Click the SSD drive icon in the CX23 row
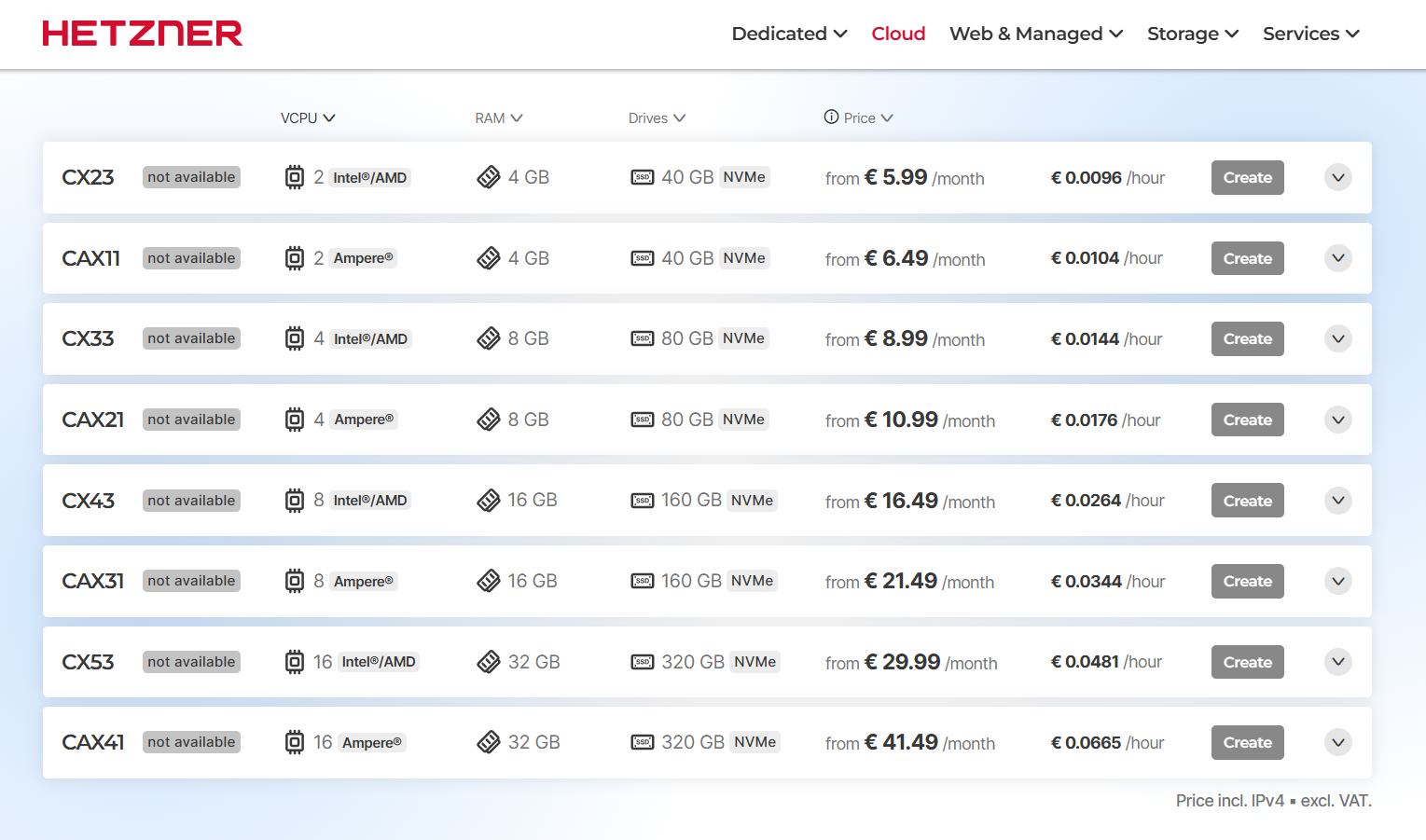This screenshot has height=840, width=1426. [643, 177]
